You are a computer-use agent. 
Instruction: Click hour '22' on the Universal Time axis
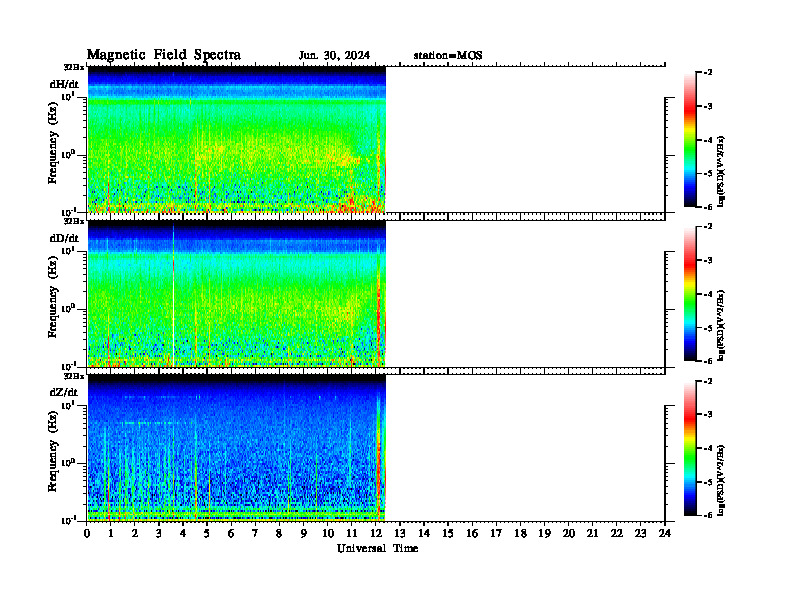pos(616,534)
